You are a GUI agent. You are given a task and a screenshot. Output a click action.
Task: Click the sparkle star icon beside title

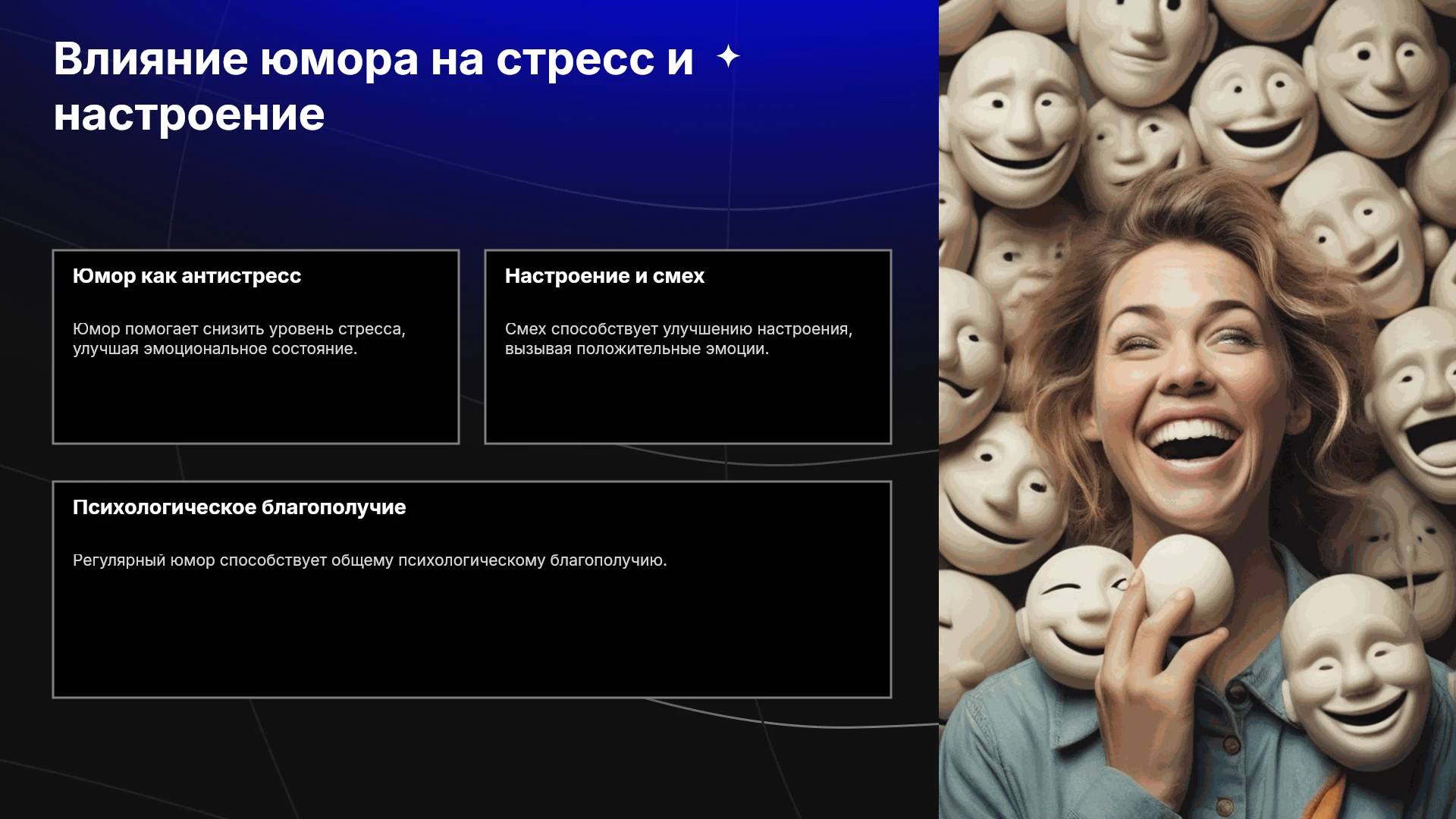coord(728,56)
